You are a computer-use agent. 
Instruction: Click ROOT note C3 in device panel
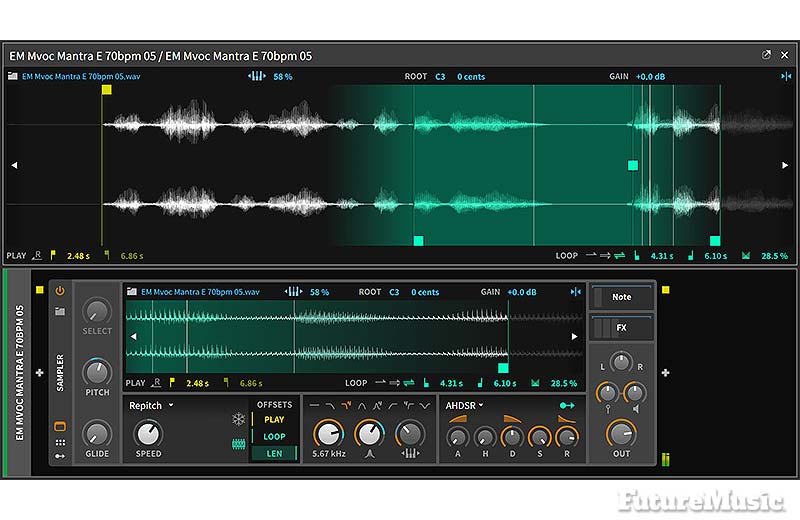394,292
